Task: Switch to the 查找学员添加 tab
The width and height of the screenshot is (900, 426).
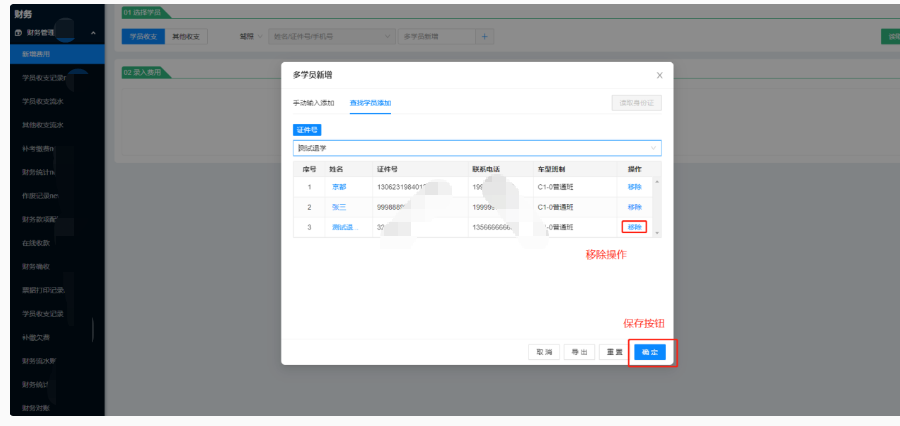Action: coord(370,103)
